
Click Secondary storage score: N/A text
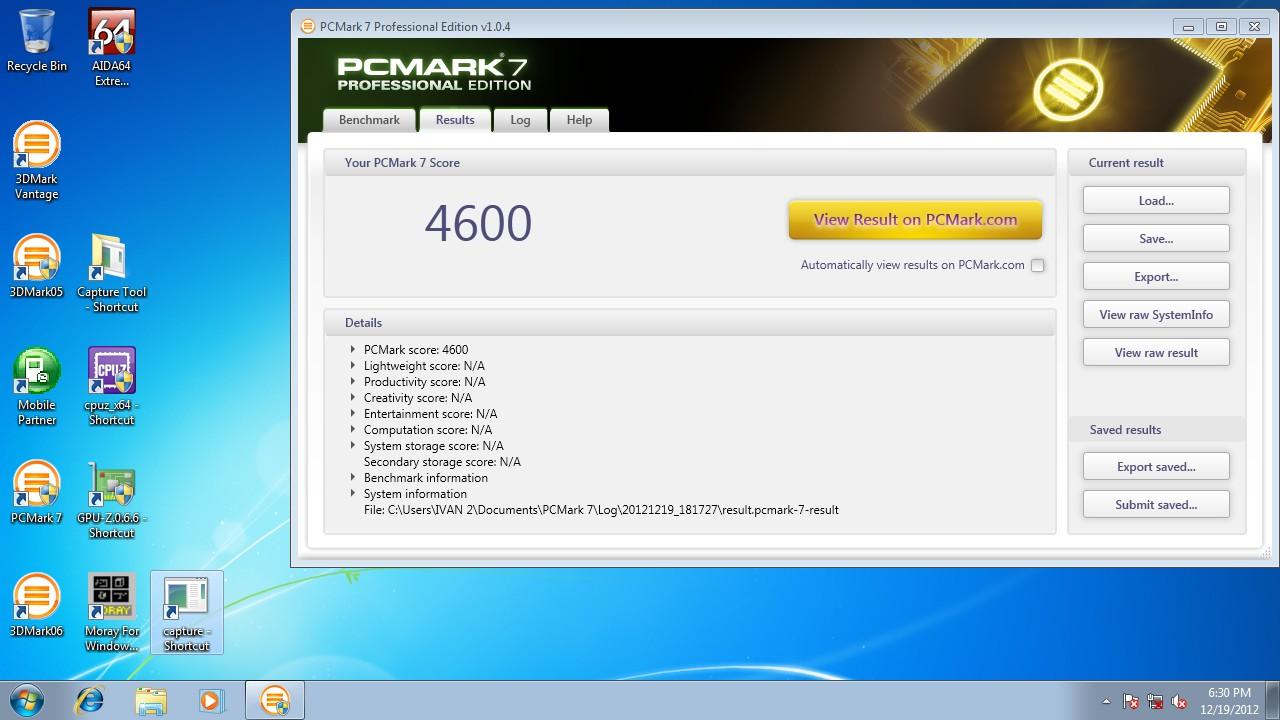(442, 462)
